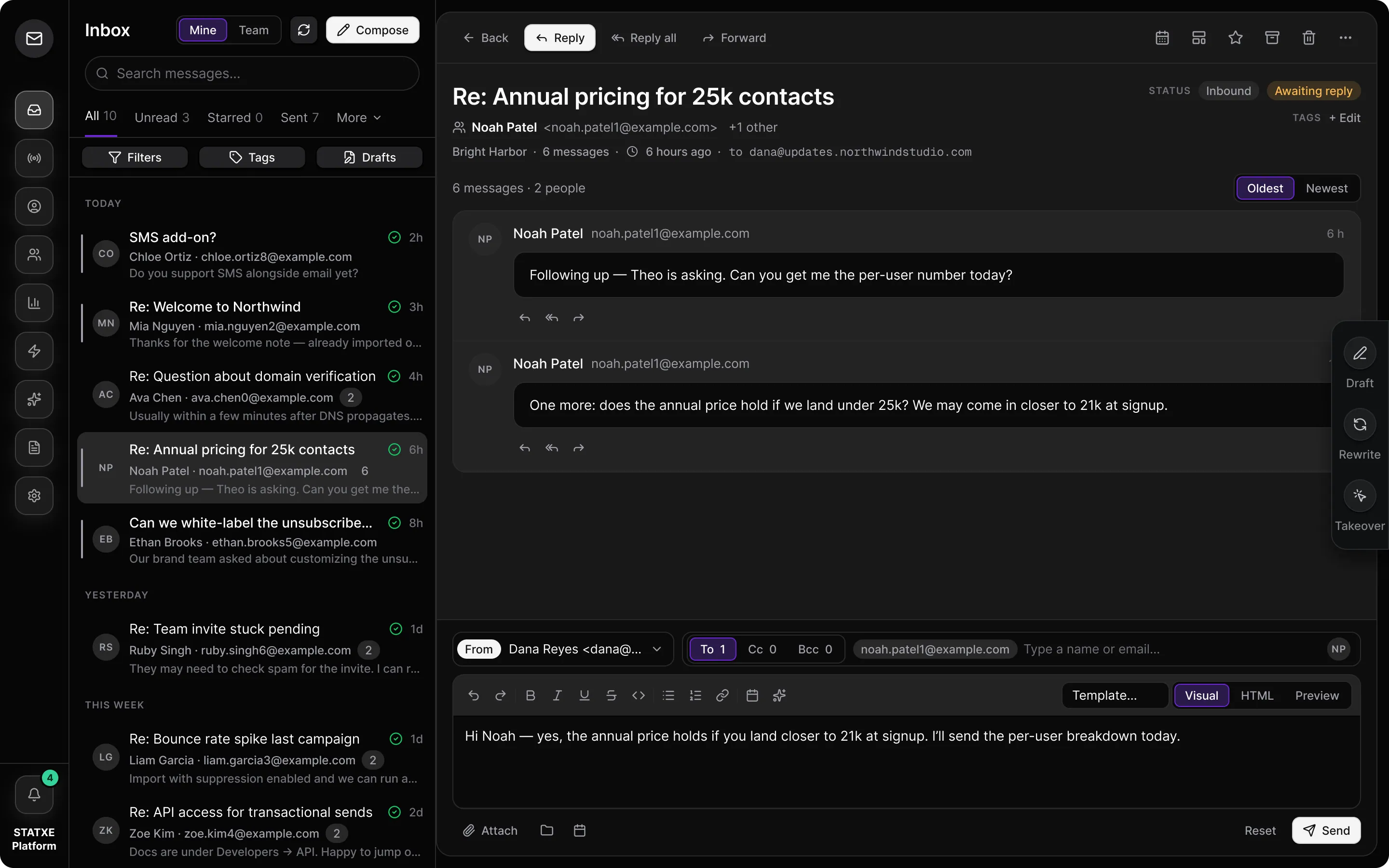Open the Filters panel
Image resolution: width=1389 pixels, height=868 pixels.
135,157
